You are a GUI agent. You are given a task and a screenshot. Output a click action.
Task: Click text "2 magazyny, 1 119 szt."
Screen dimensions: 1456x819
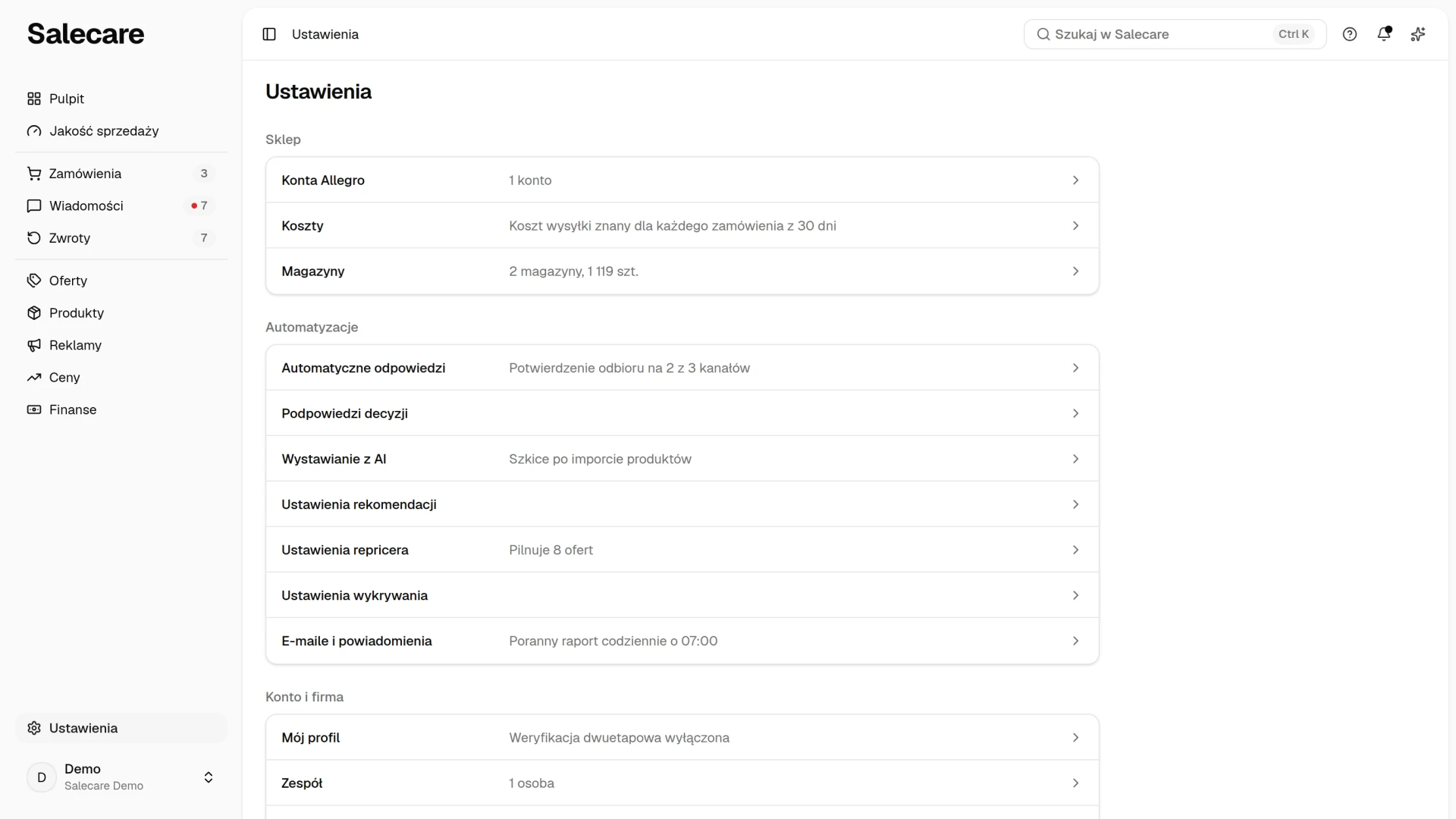pos(573,271)
